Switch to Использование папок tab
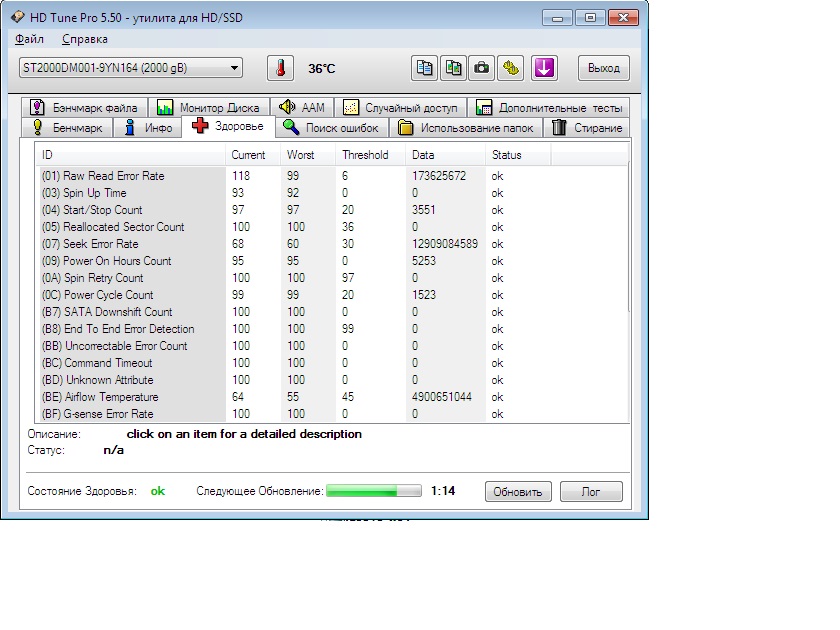Screen dimensions: 840x630 tap(466, 128)
